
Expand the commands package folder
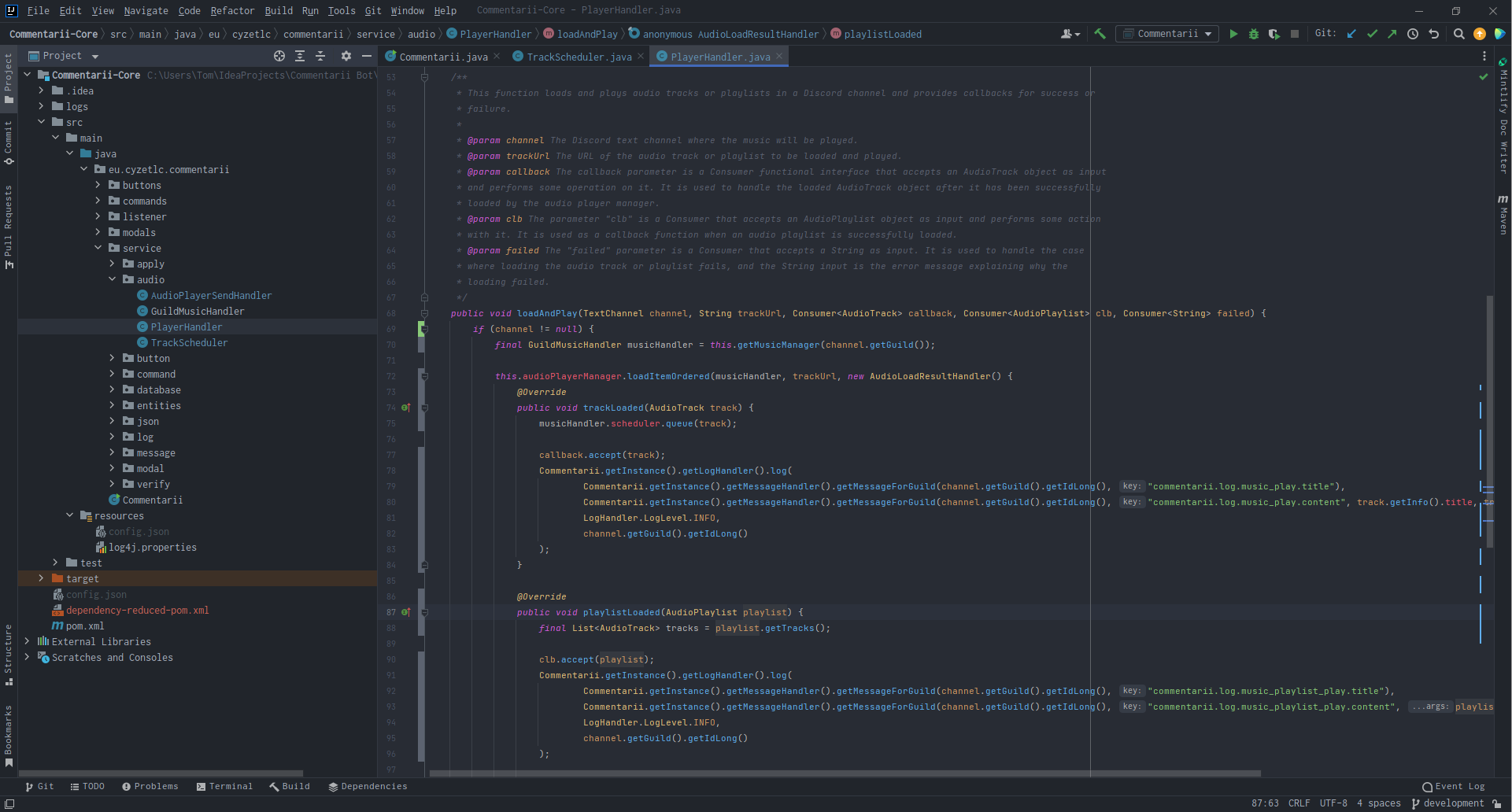(98, 201)
